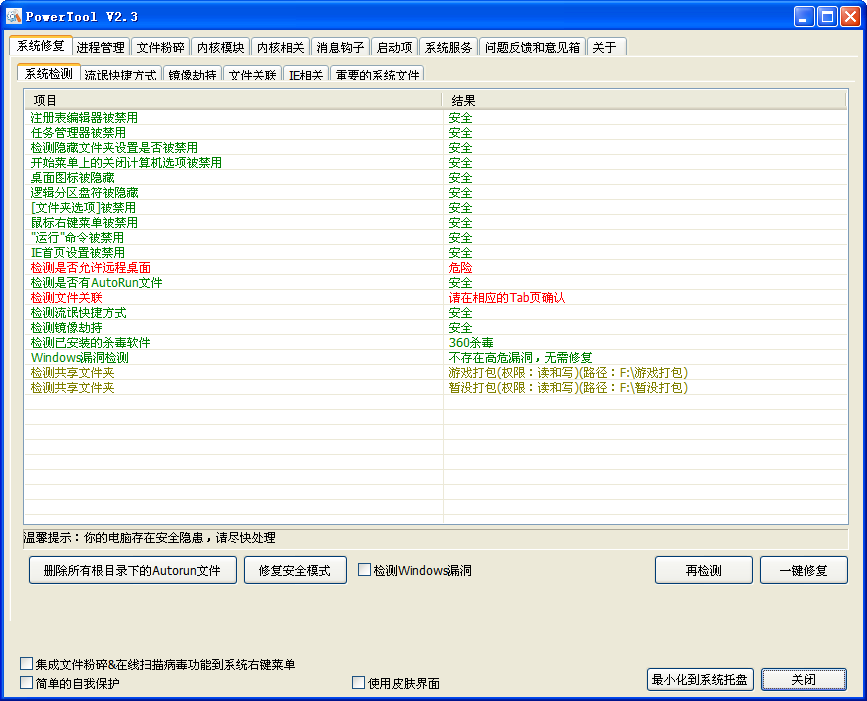Select the 重要的系统文件 sub-tab

point(377,75)
